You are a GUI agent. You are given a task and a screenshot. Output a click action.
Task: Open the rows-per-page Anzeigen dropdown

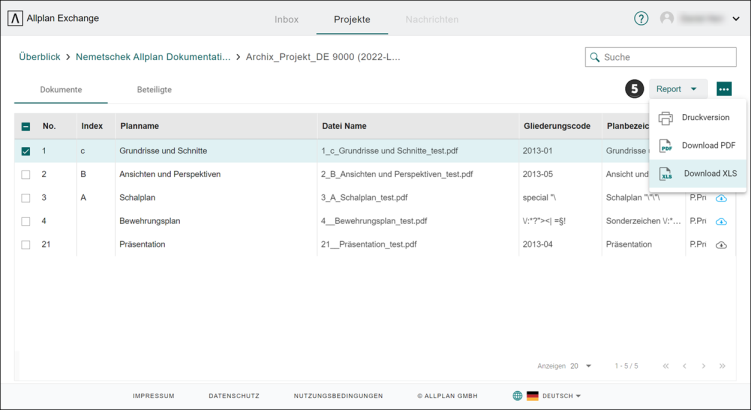(x=580, y=366)
